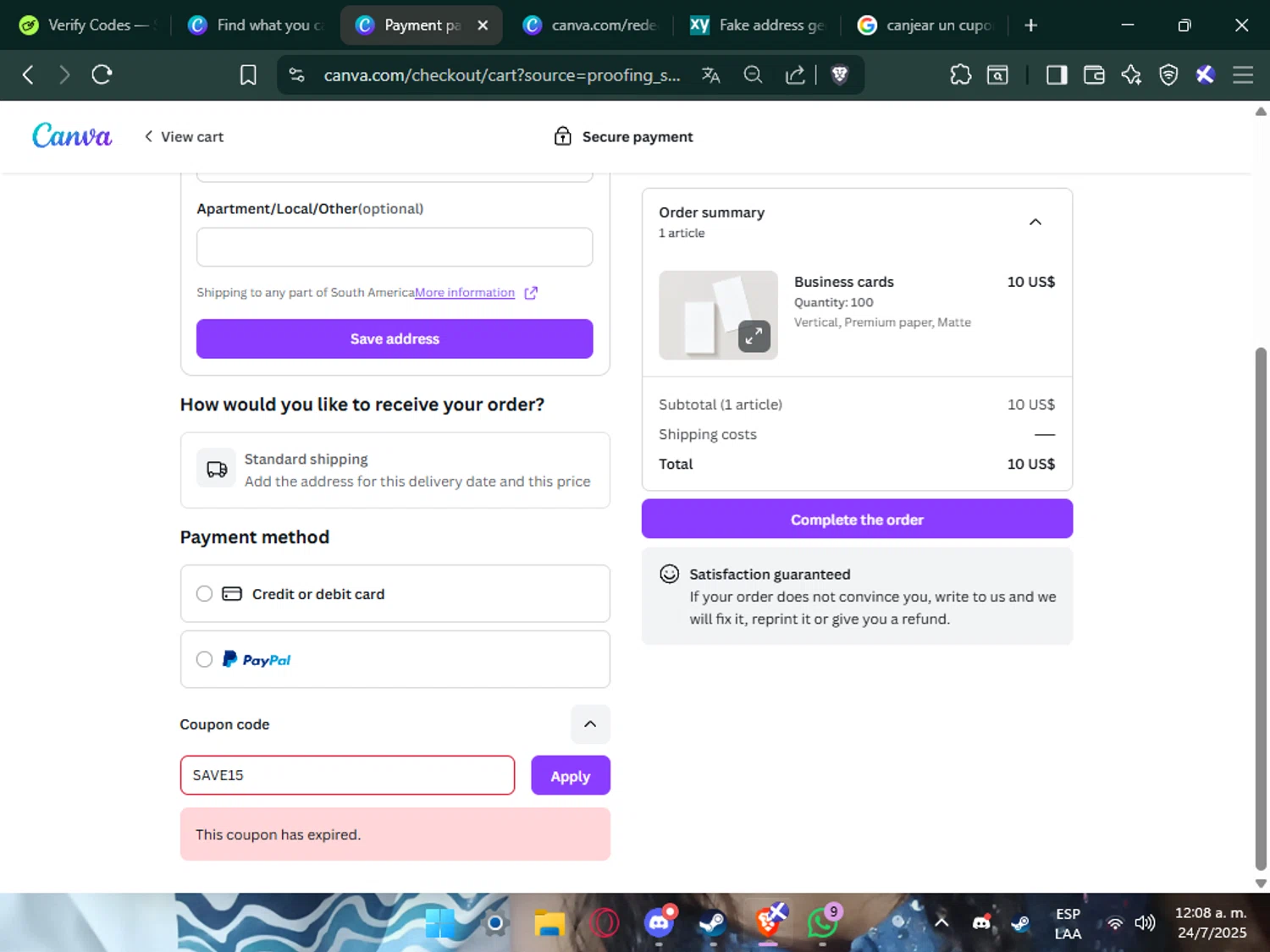Open Steam from the taskbar
The image size is (1270, 952).
(712, 922)
